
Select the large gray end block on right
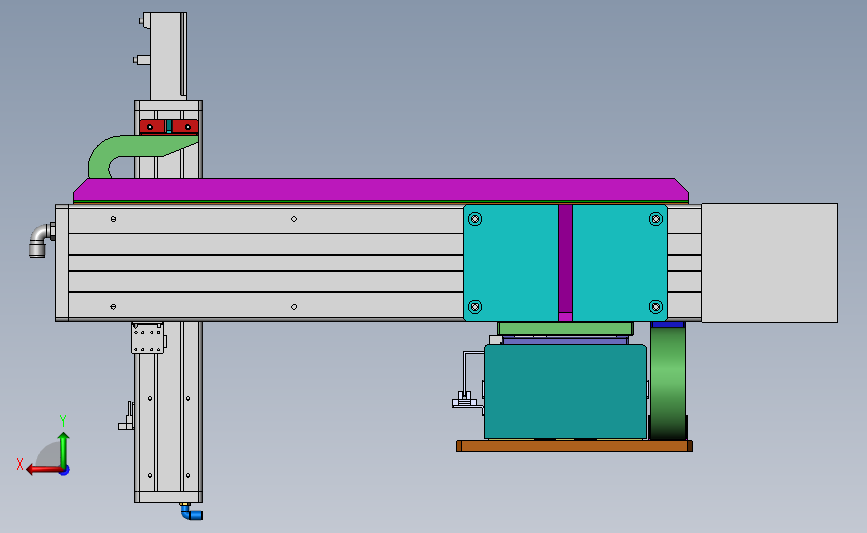pos(770,263)
